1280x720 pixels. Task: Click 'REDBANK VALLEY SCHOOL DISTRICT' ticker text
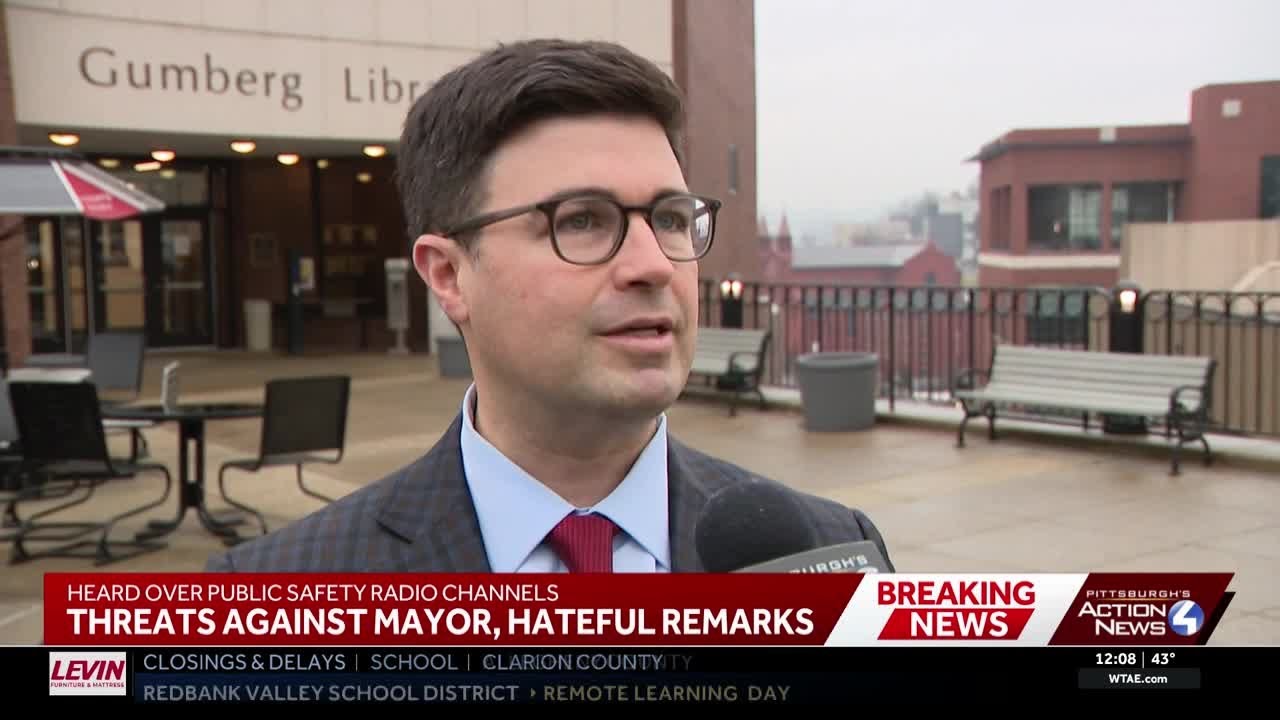331,692
